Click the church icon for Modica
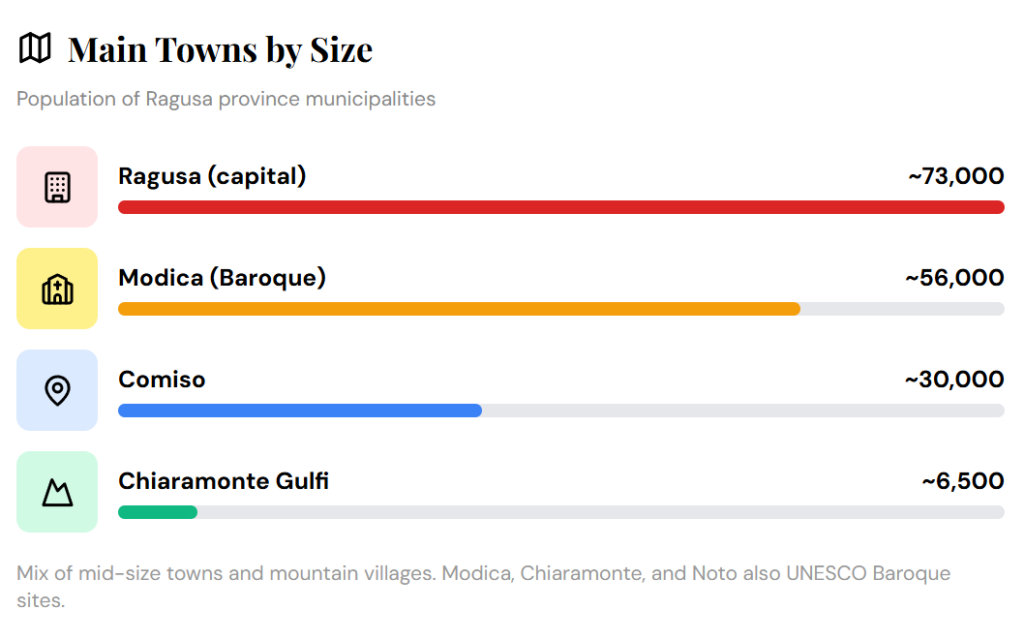The height and width of the screenshot is (640, 1024). [x=57, y=289]
